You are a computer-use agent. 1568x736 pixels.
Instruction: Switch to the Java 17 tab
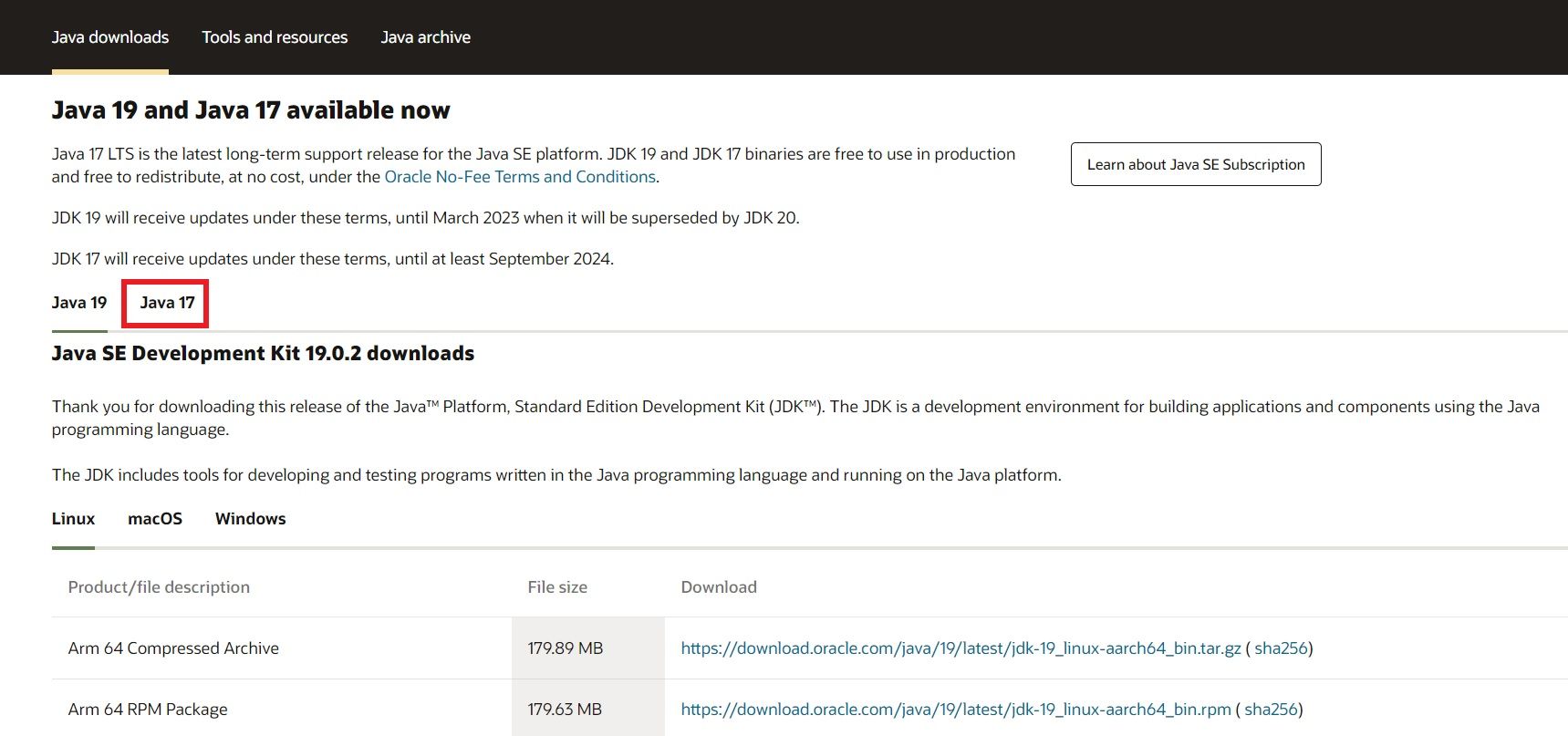(x=167, y=303)
